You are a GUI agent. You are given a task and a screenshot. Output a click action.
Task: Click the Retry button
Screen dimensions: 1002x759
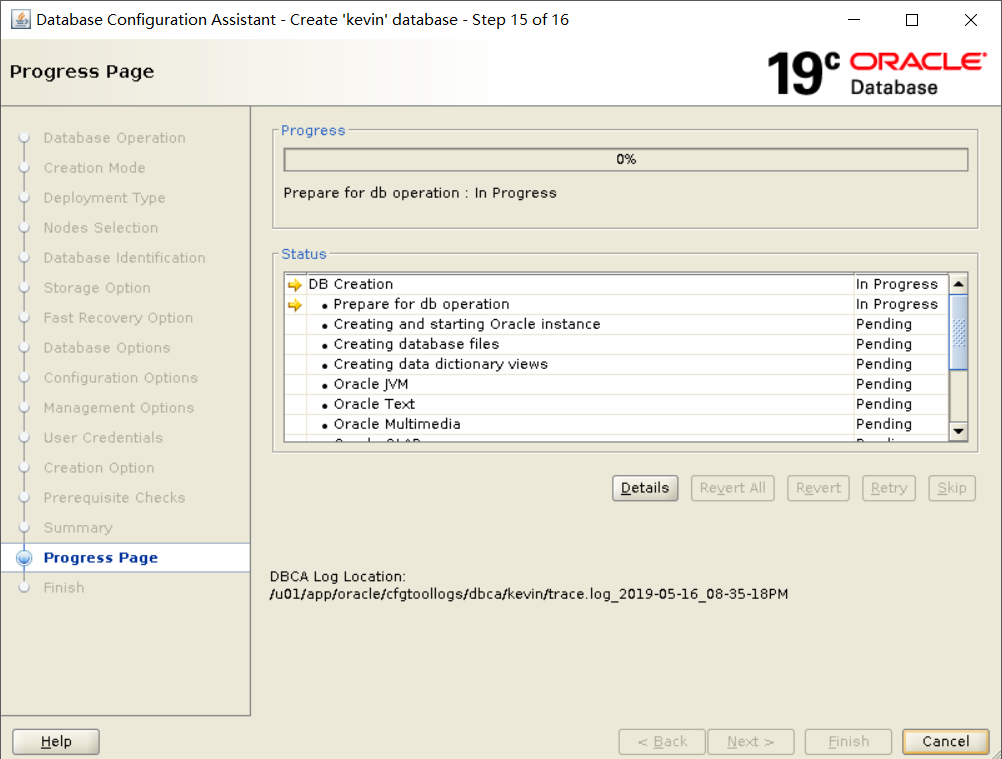(x=888, y=488)
